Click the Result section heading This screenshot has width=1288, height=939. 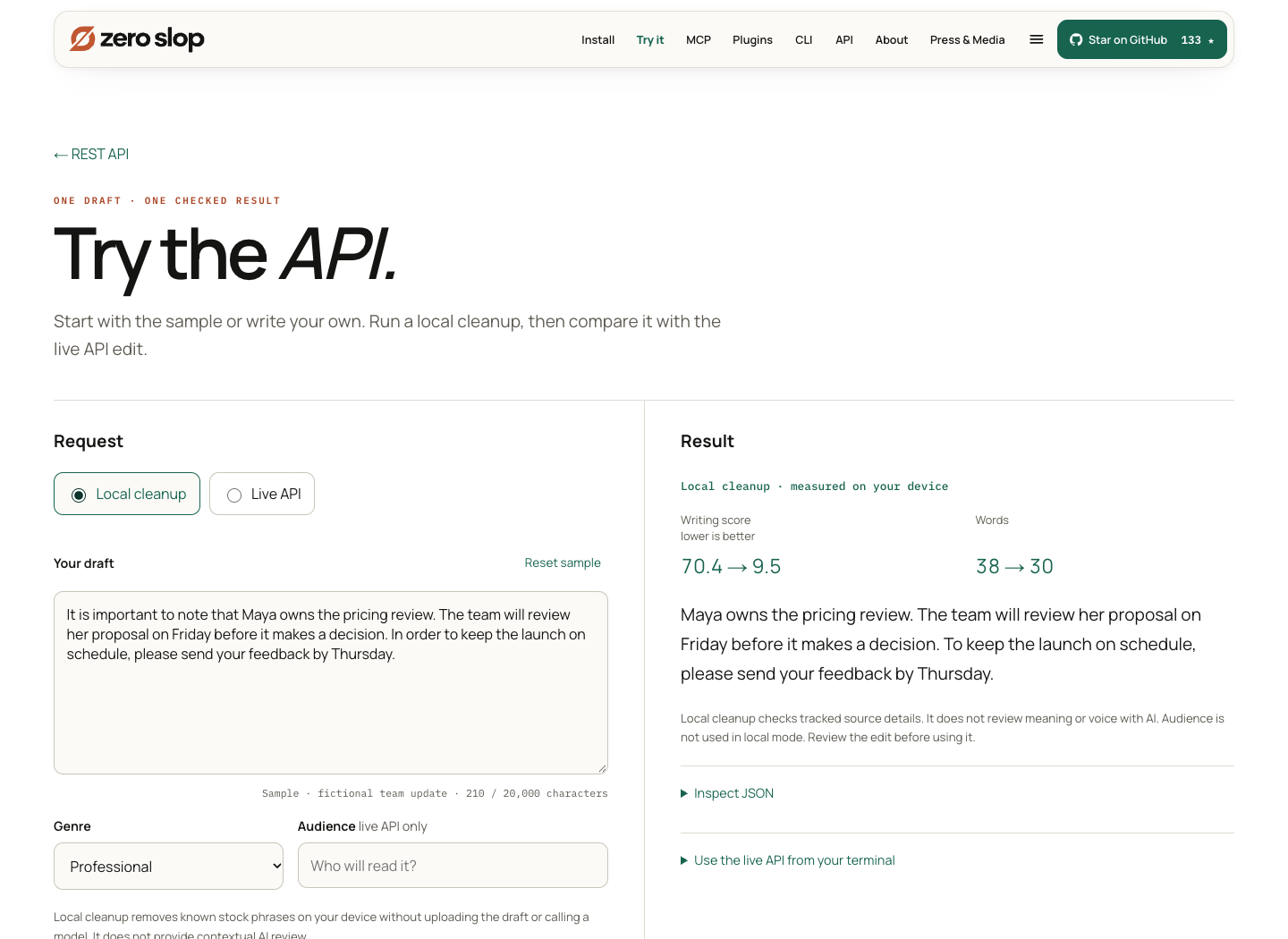point(708,441)
